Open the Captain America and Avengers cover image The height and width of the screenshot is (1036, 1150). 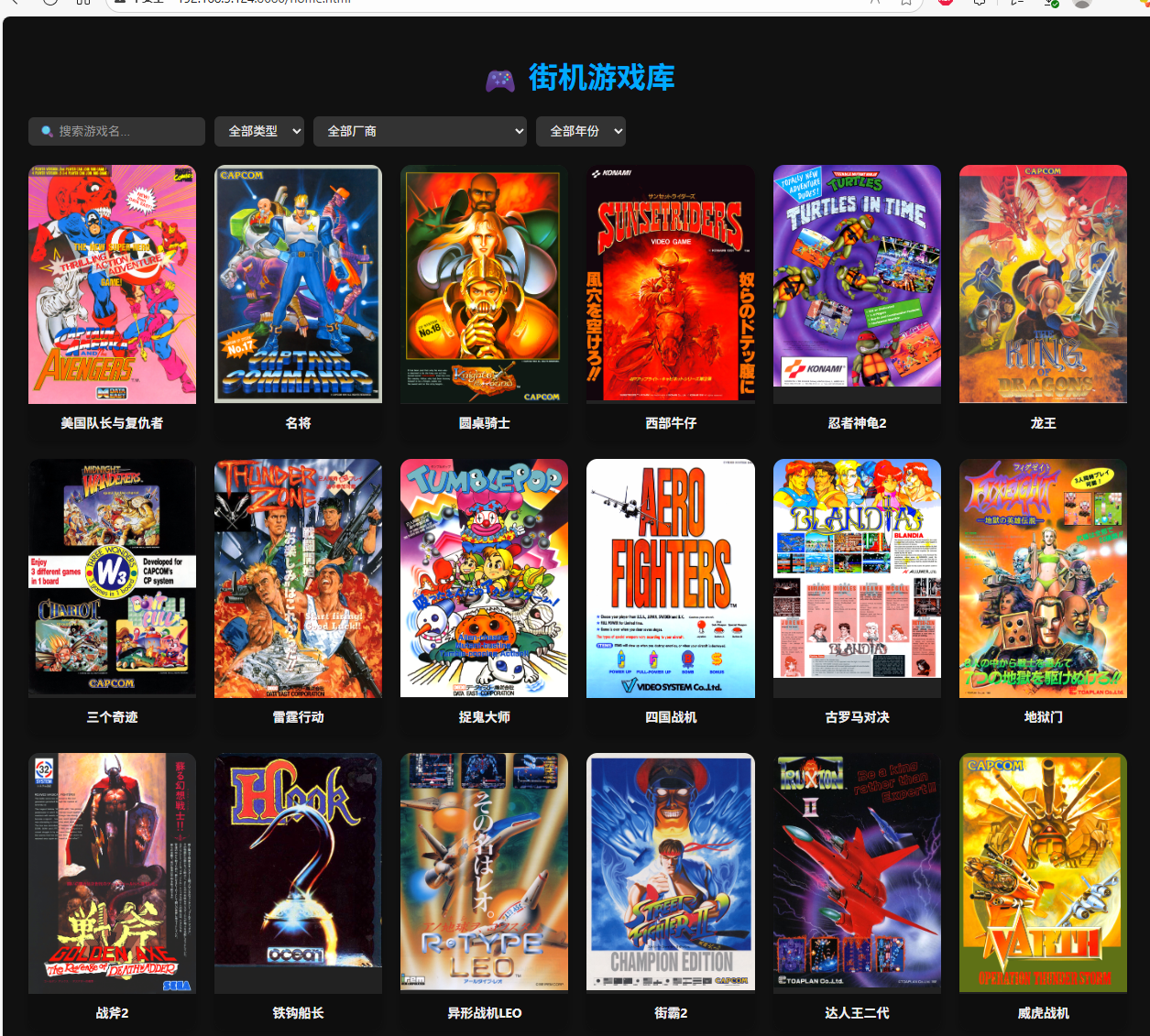112,284
